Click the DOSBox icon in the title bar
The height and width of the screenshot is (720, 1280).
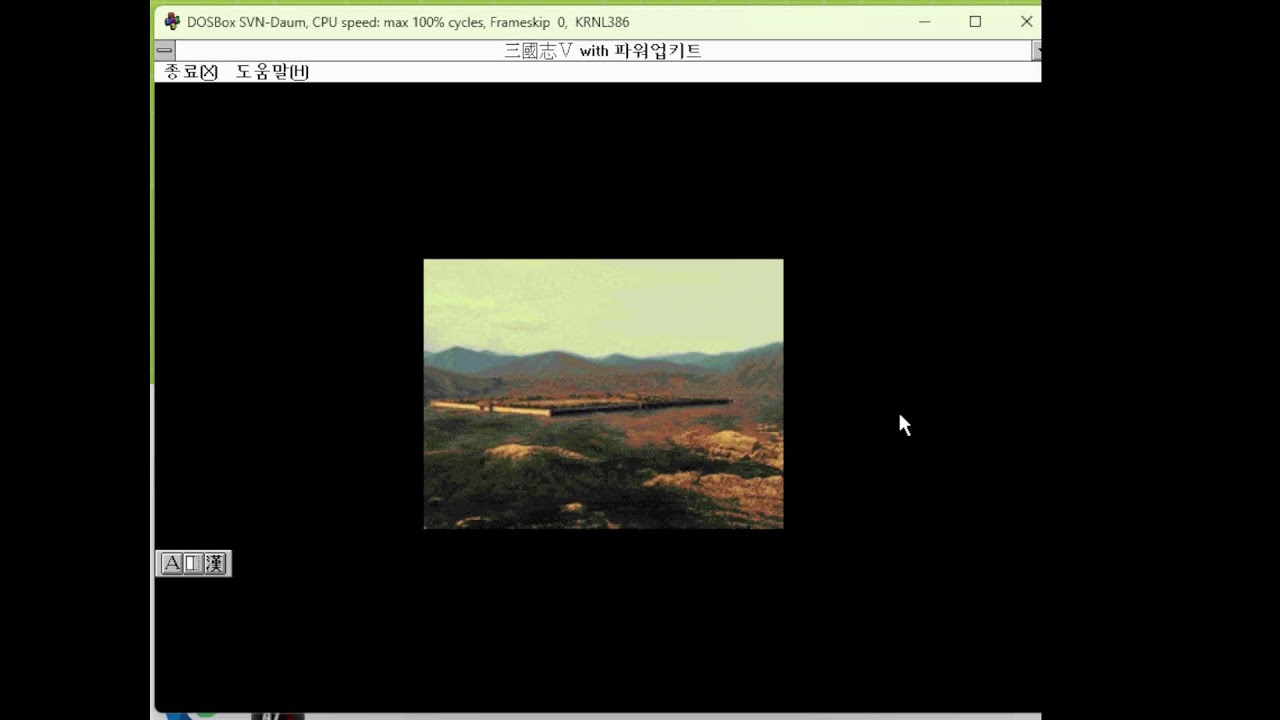[172, 22]
